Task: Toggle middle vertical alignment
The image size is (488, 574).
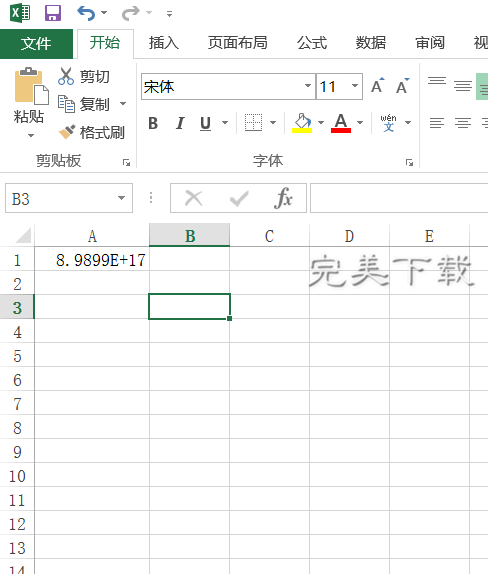Action: 463,86
